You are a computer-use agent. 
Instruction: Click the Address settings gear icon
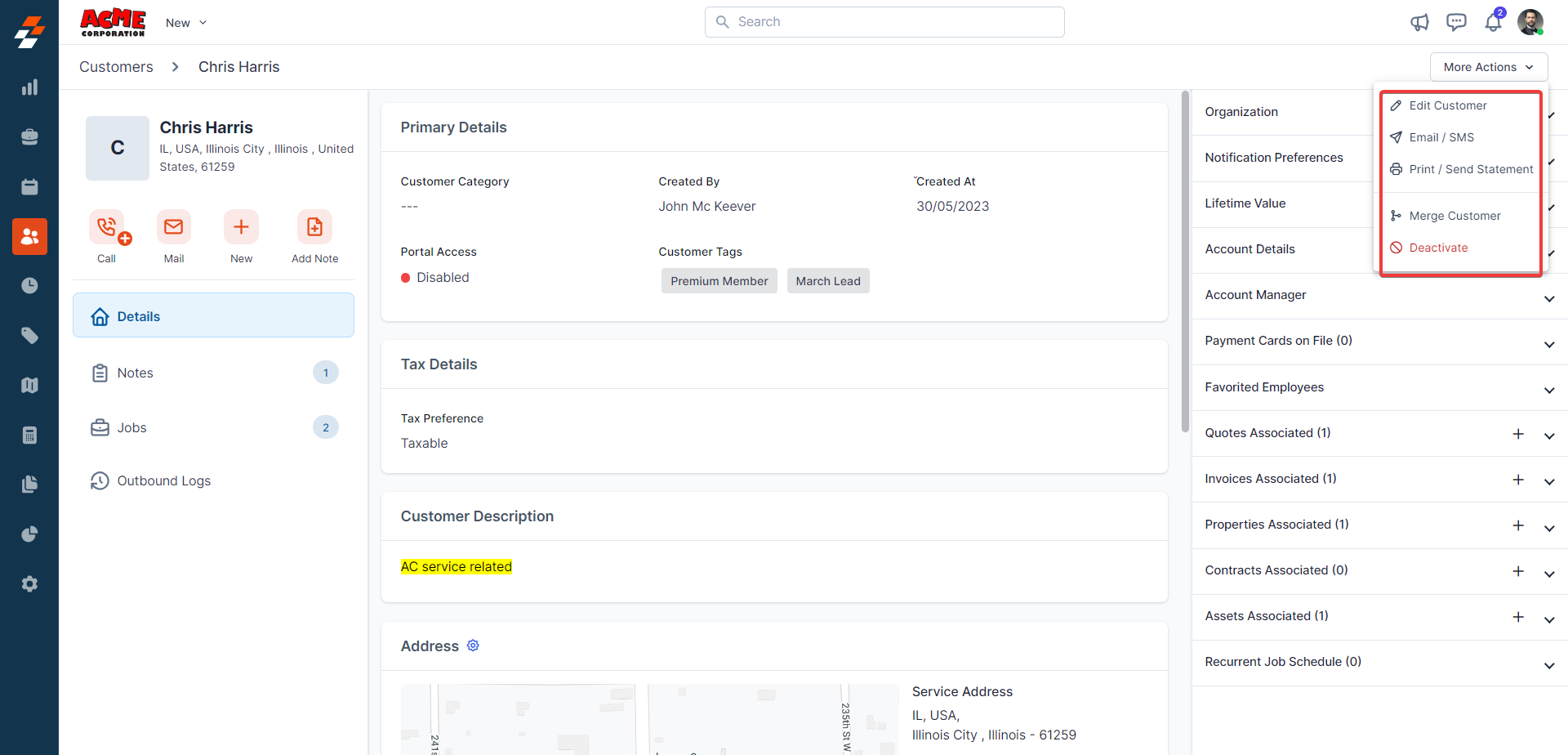click(x=473, y=646)
